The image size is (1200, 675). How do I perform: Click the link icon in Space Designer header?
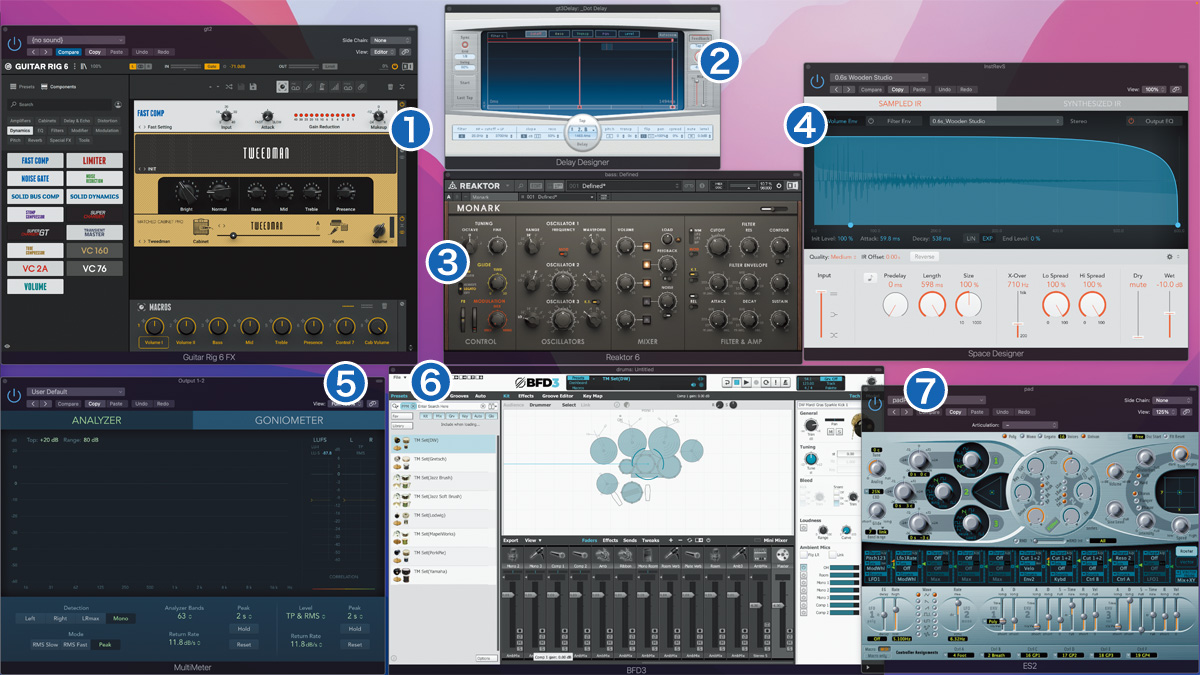(x=1176, y=89)
